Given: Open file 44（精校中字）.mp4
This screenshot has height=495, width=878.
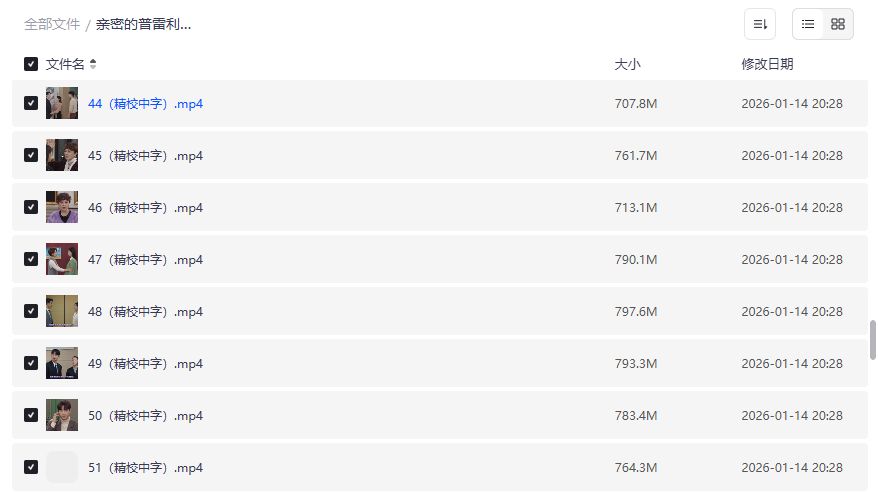Looking at the screenshot, I should click(145, 104).
